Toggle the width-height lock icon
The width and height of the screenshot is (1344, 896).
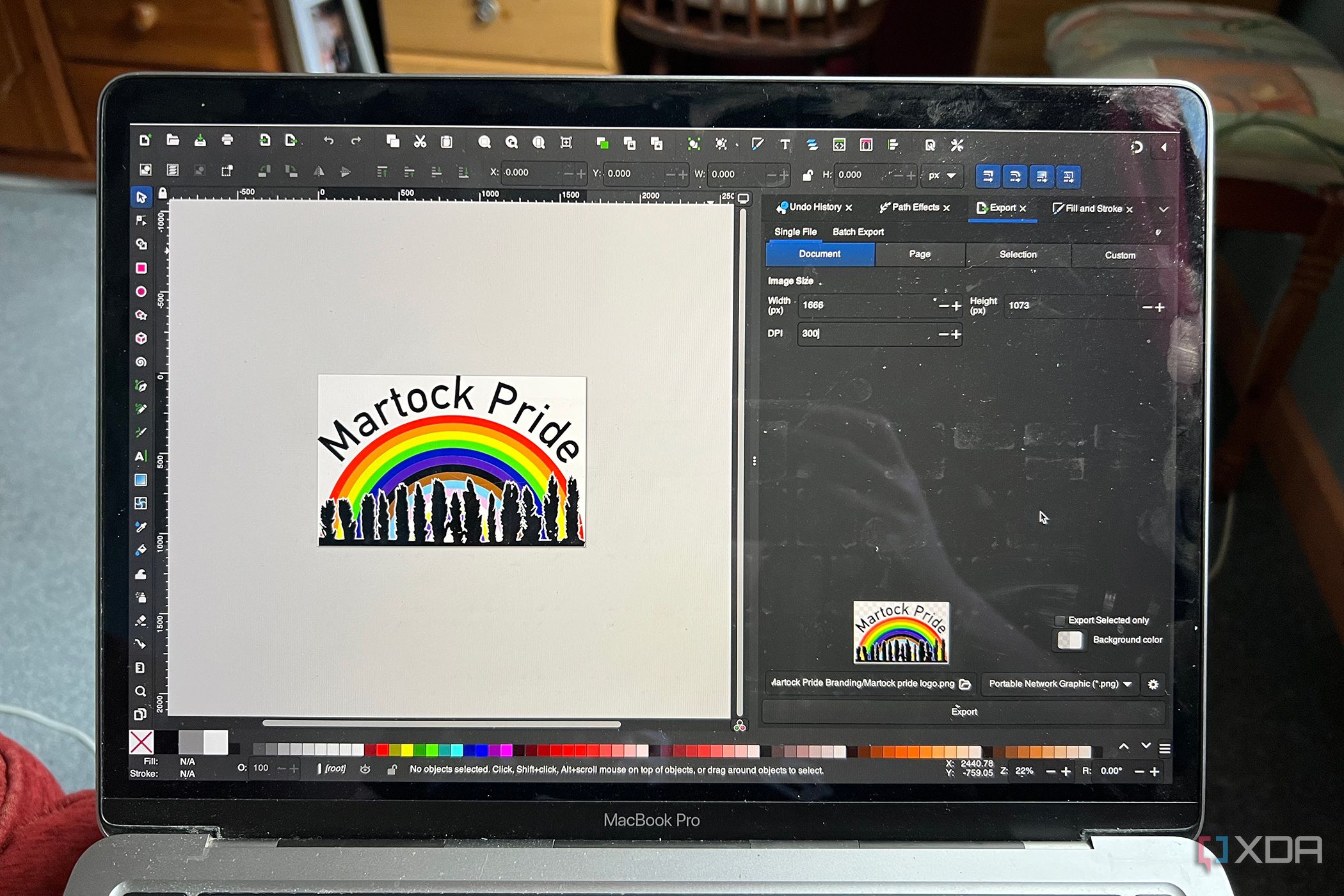(807, 175)
